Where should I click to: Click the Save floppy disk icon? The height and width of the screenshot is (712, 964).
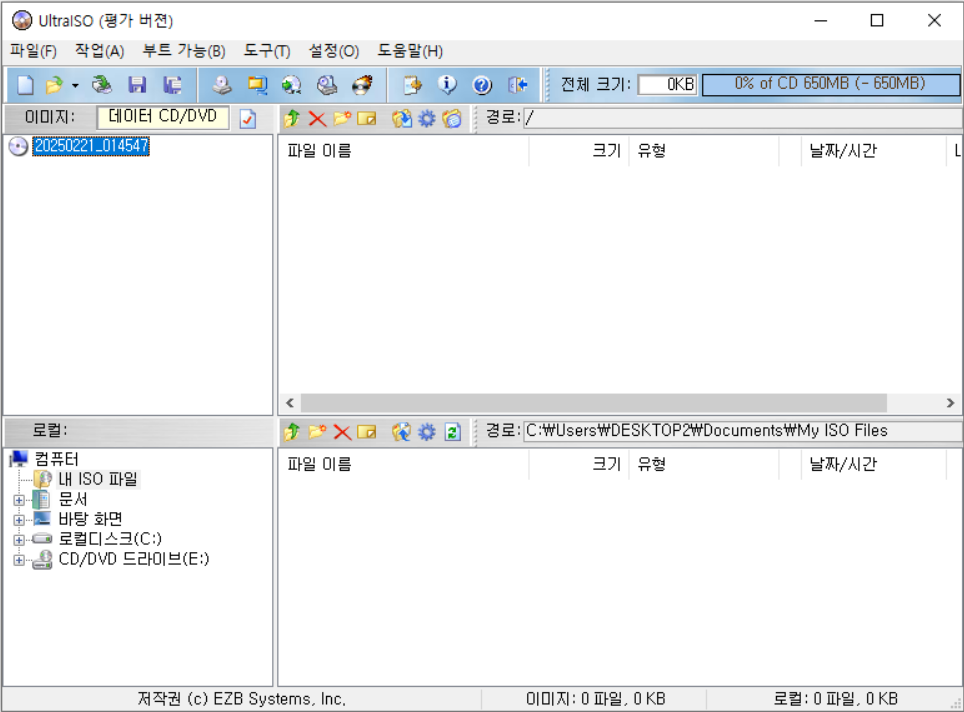[136, 84]
